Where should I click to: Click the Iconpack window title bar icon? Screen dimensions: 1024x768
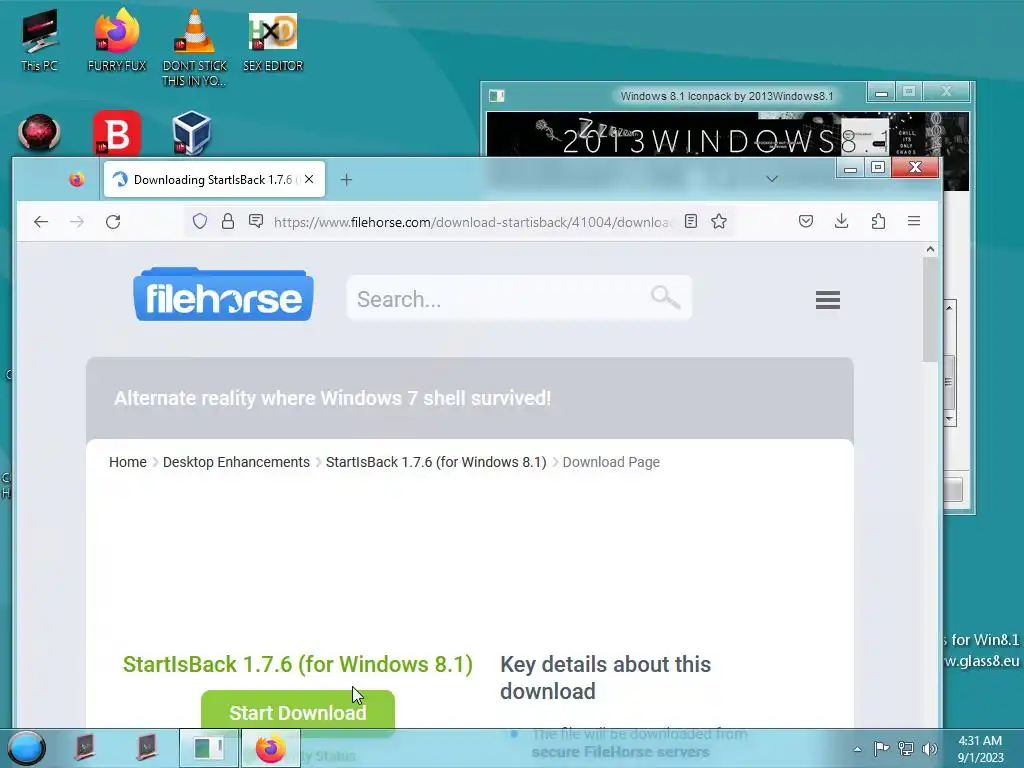pyautogui.click(x=496, y=96)
